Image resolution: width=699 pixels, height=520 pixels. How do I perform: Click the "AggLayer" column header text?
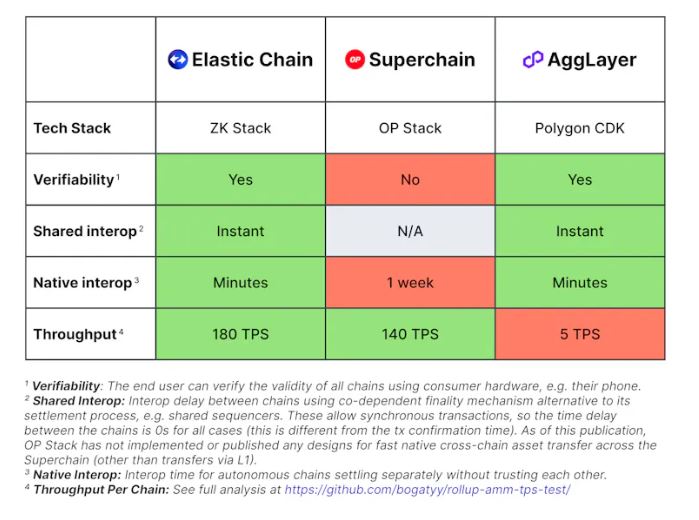coord(592,60)
